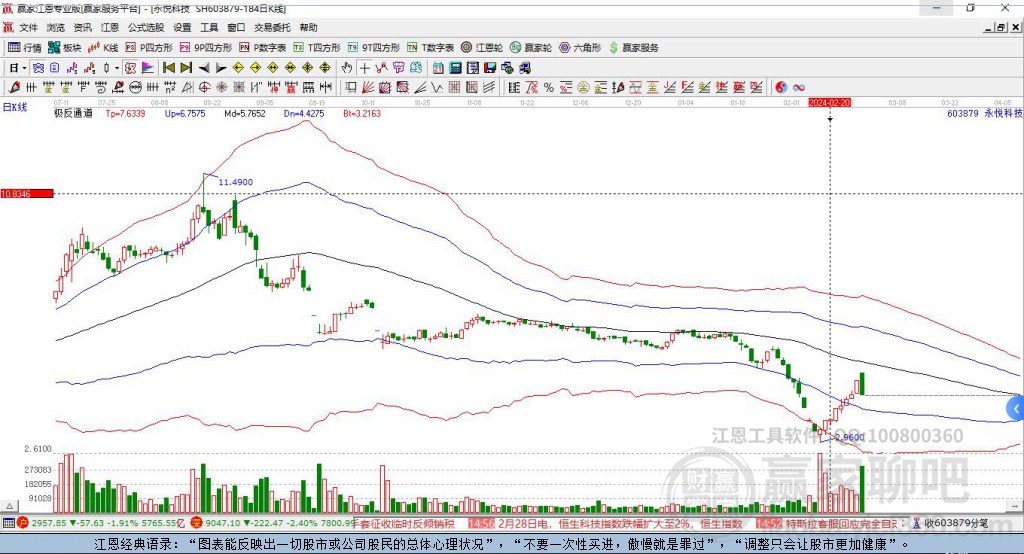
Task: Open the 行情 market quotes view
Action: [24, 48]
